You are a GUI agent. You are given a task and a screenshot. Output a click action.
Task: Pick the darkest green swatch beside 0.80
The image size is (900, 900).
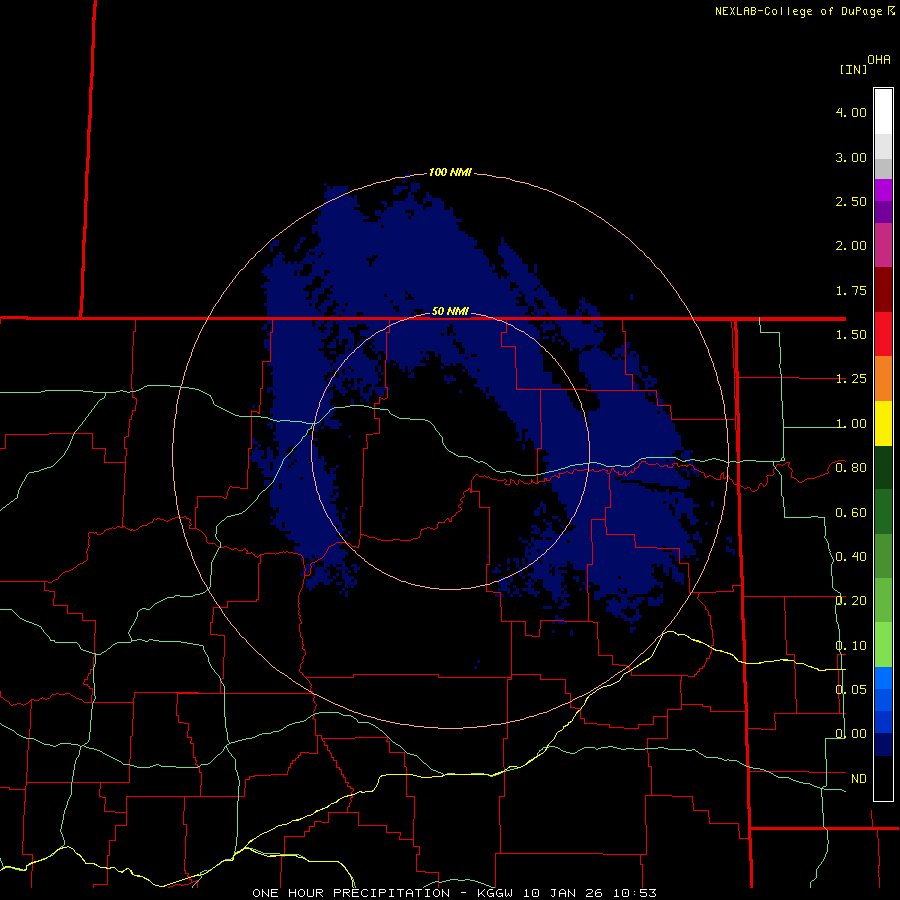click(x=883, y=468)
